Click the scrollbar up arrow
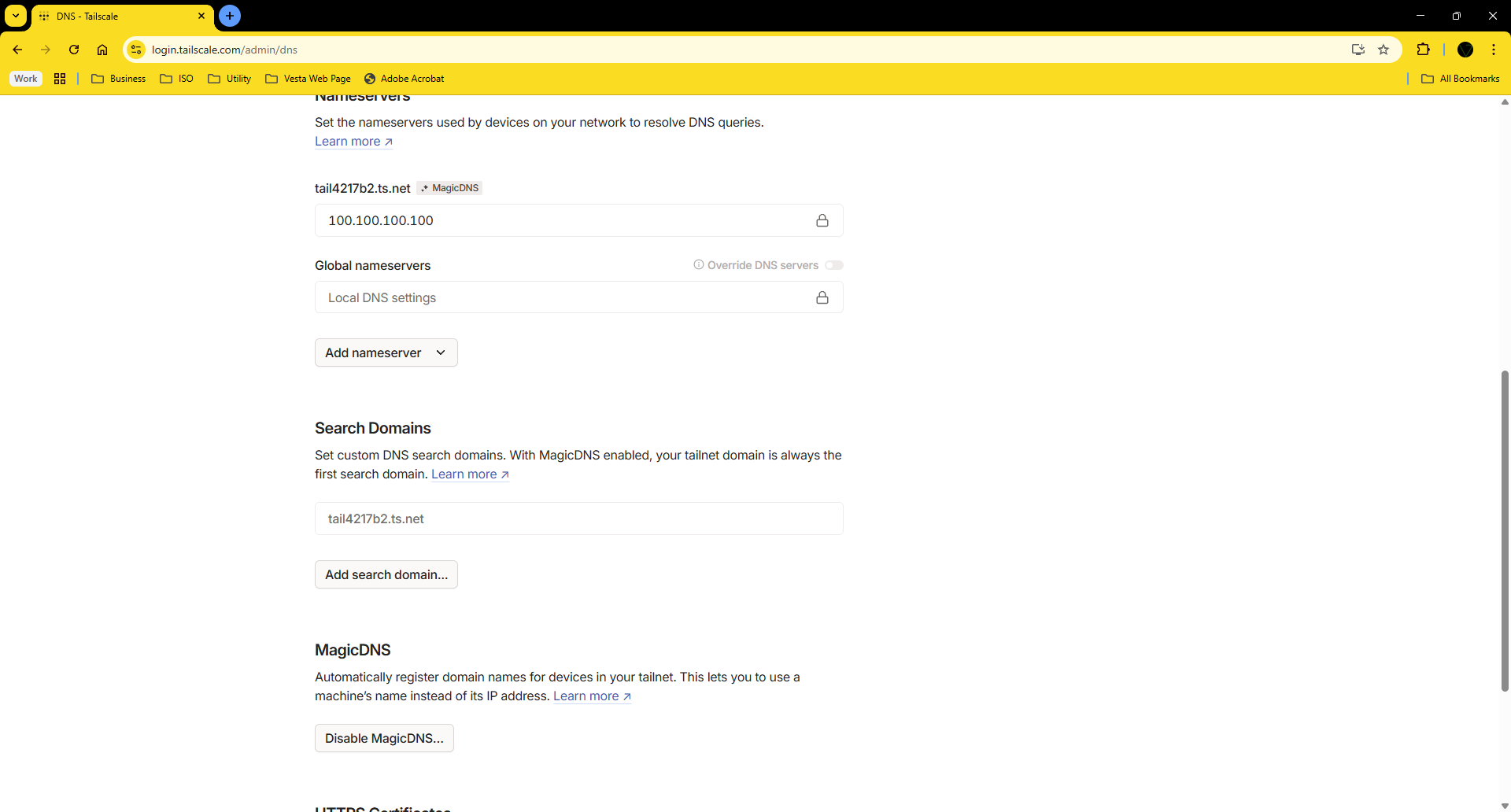Image resolution: width=1511 pixels, height=812 pixels. (x=1505, y=101)
